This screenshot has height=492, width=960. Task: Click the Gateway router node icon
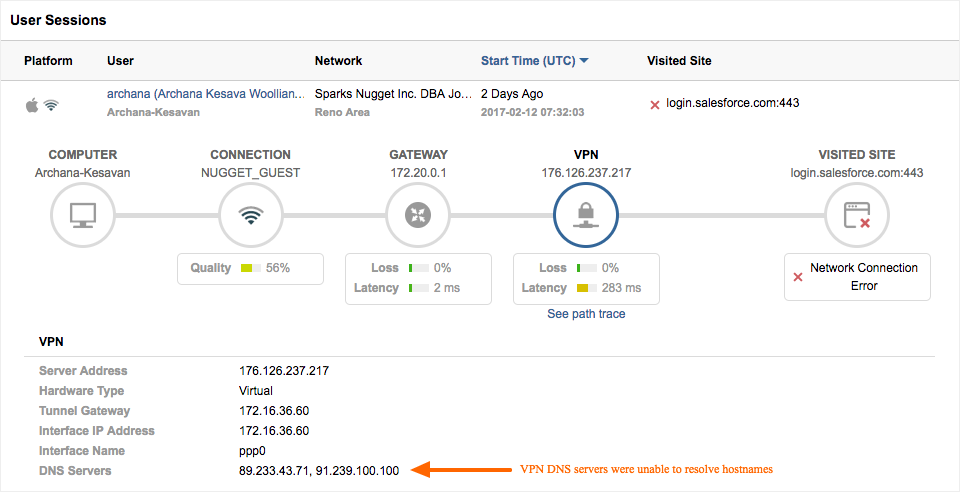coord(418,215)
